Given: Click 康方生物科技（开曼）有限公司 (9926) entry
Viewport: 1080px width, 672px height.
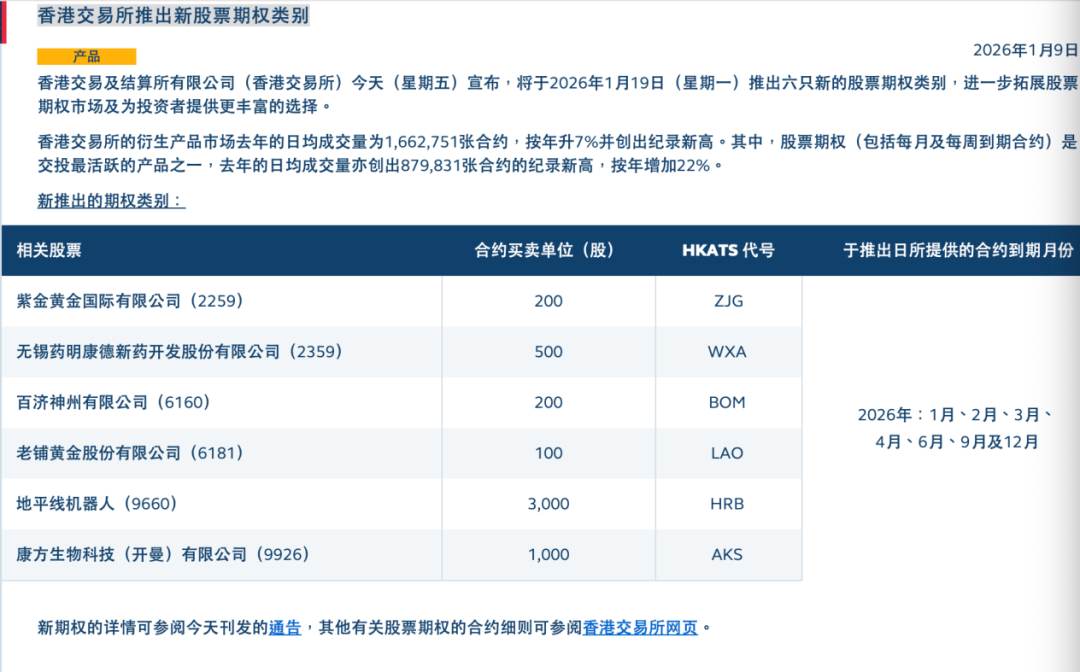Looking at the screenshot, I should pyautogui.click(x=162, y=554).
